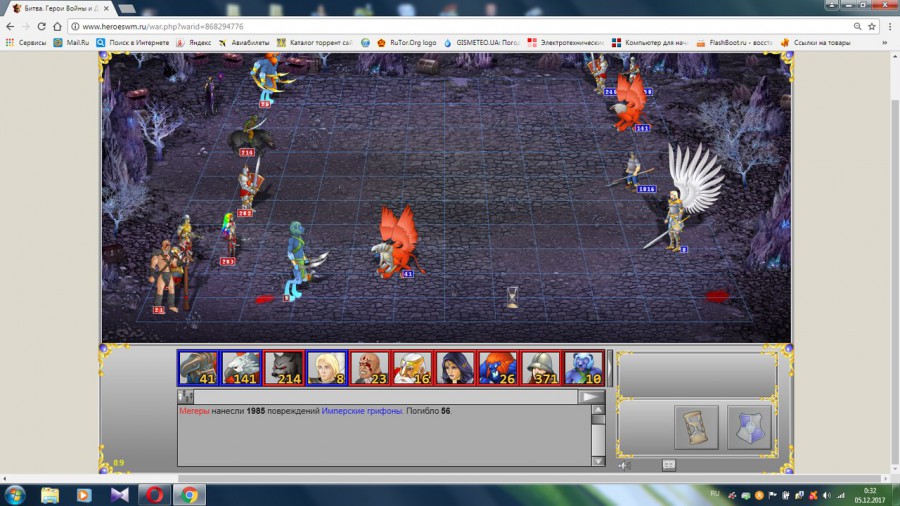Open File Explorer from the taskbar
Viewport: 900px width, 506px height.
[50, 495]
